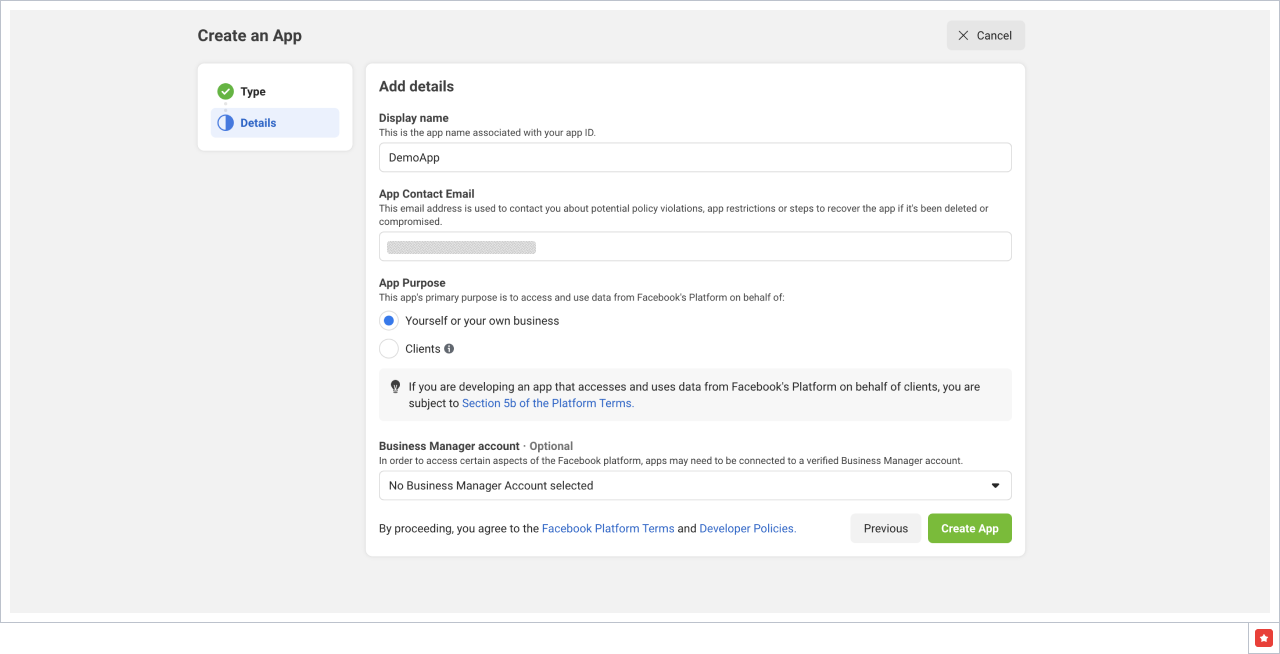The height and width of the screenshot is (654, 1280).
Task: Click the Display name field containing DemoApp
Action: pyautogui.click(x=695, y=158)
